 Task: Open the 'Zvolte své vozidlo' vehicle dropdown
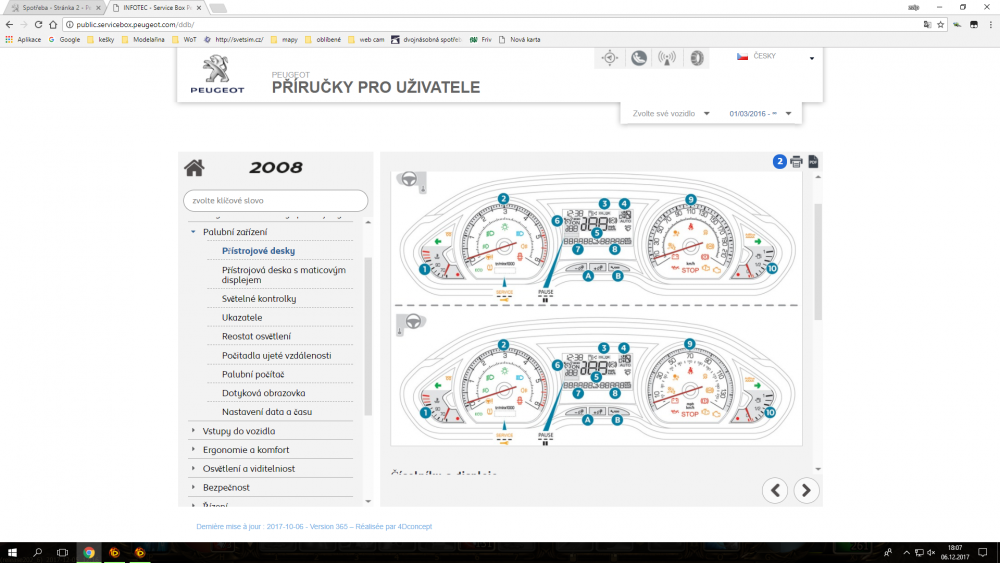point(670,113)
